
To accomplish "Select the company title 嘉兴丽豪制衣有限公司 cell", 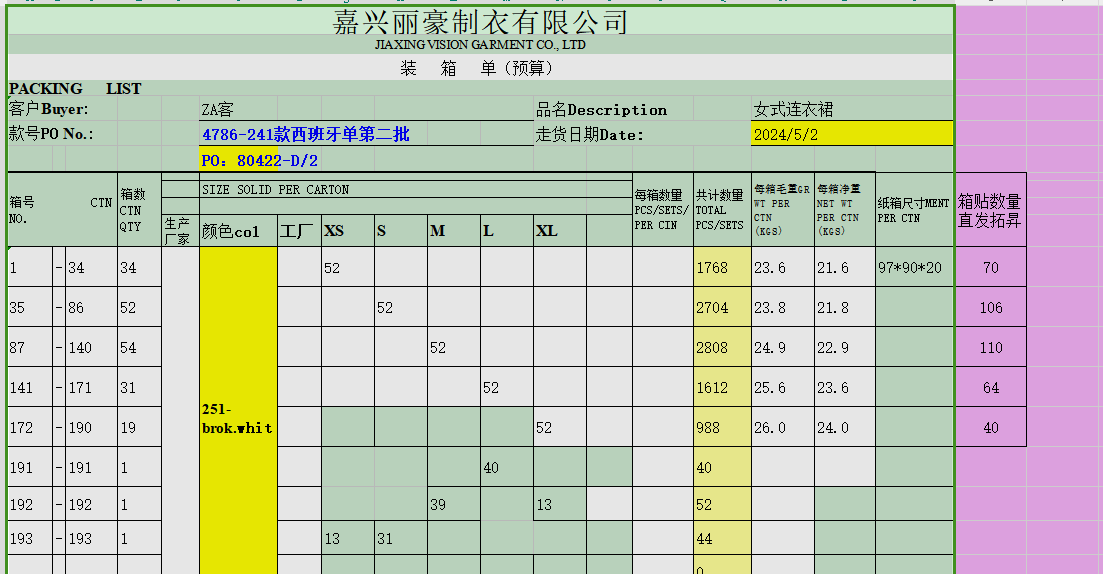I will (x=480, y=21).
